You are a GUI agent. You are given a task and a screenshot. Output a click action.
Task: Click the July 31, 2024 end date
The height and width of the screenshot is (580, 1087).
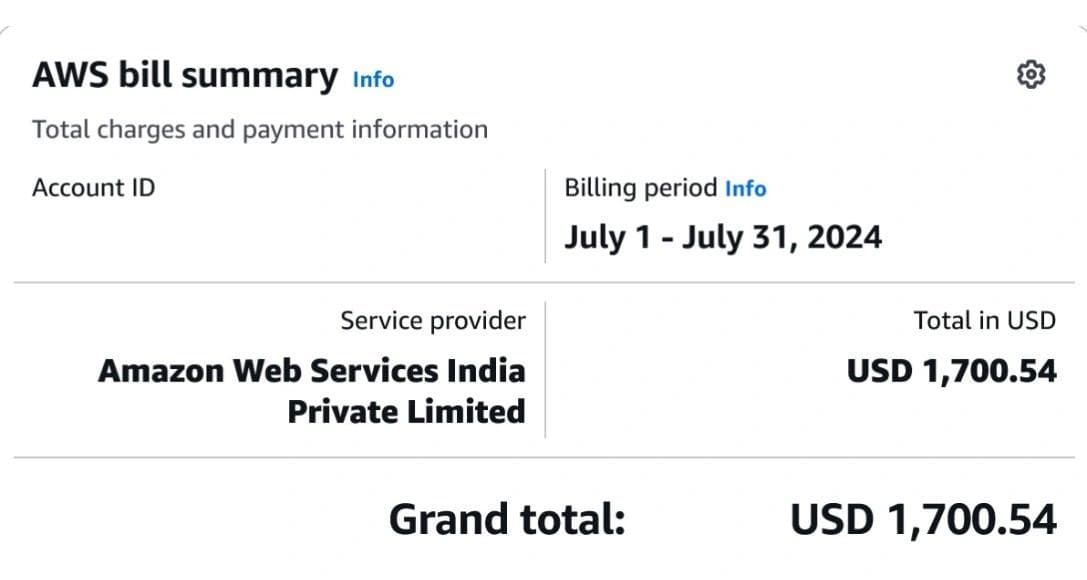(x=782, y=237)
